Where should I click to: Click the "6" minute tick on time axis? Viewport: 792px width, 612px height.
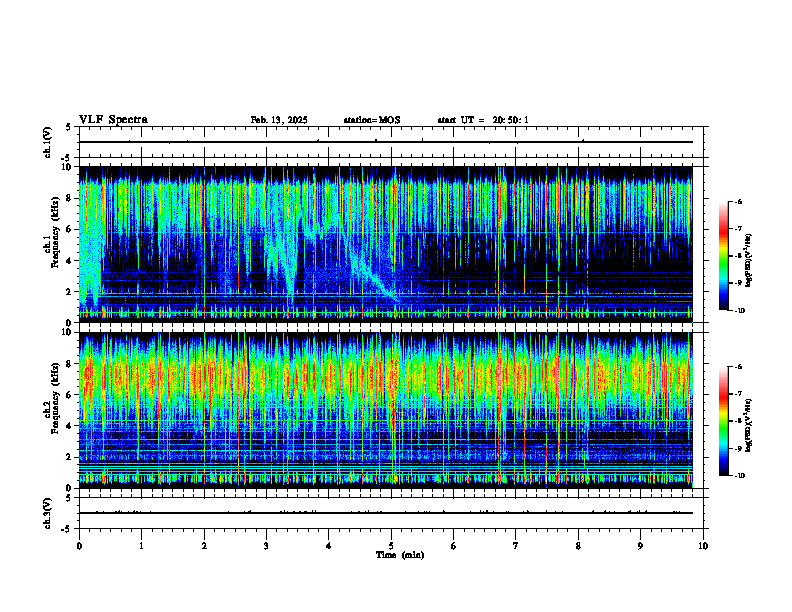point(454,546)
